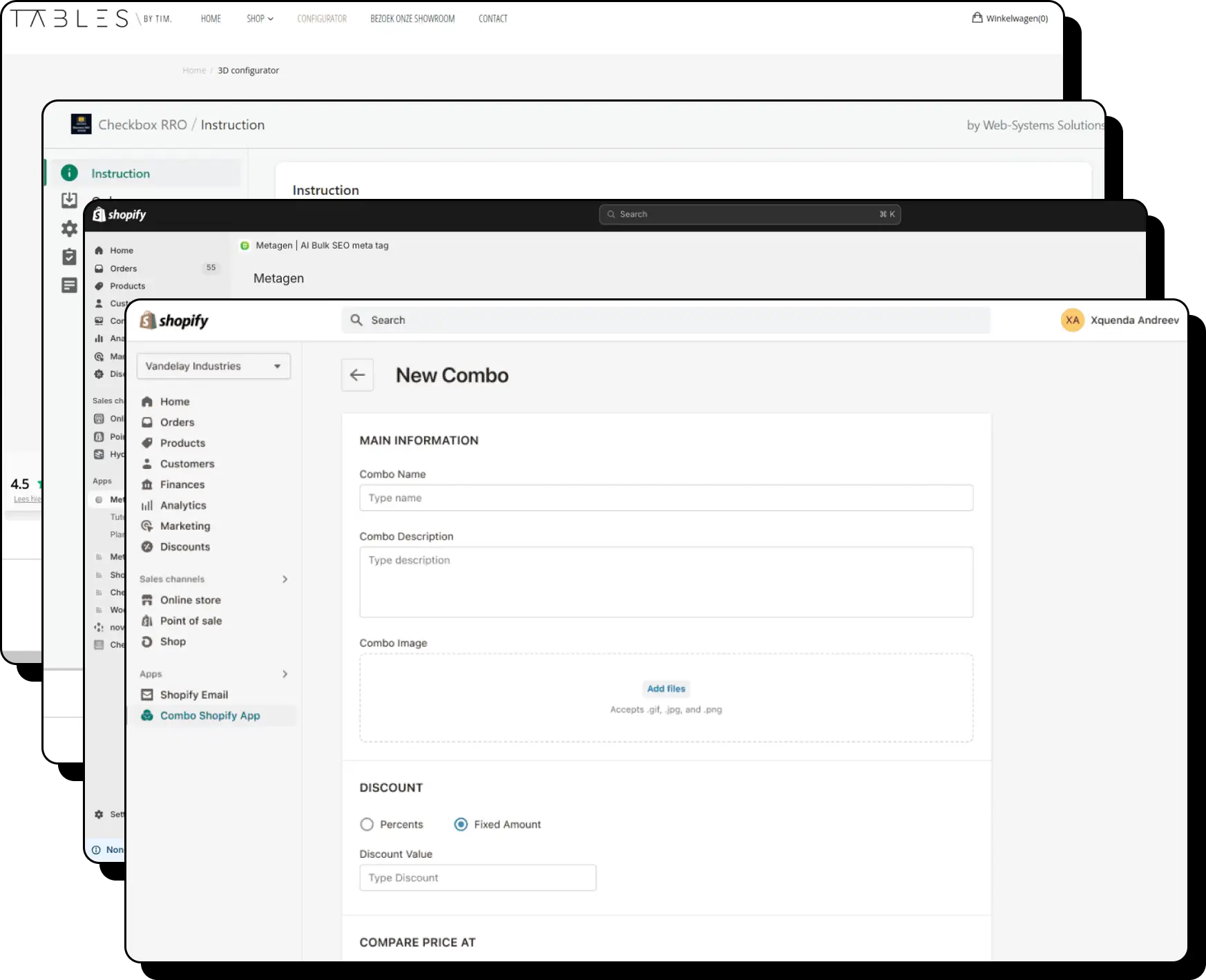
Task: Click the Shopify logo in front window
Action: click(173, 320)
